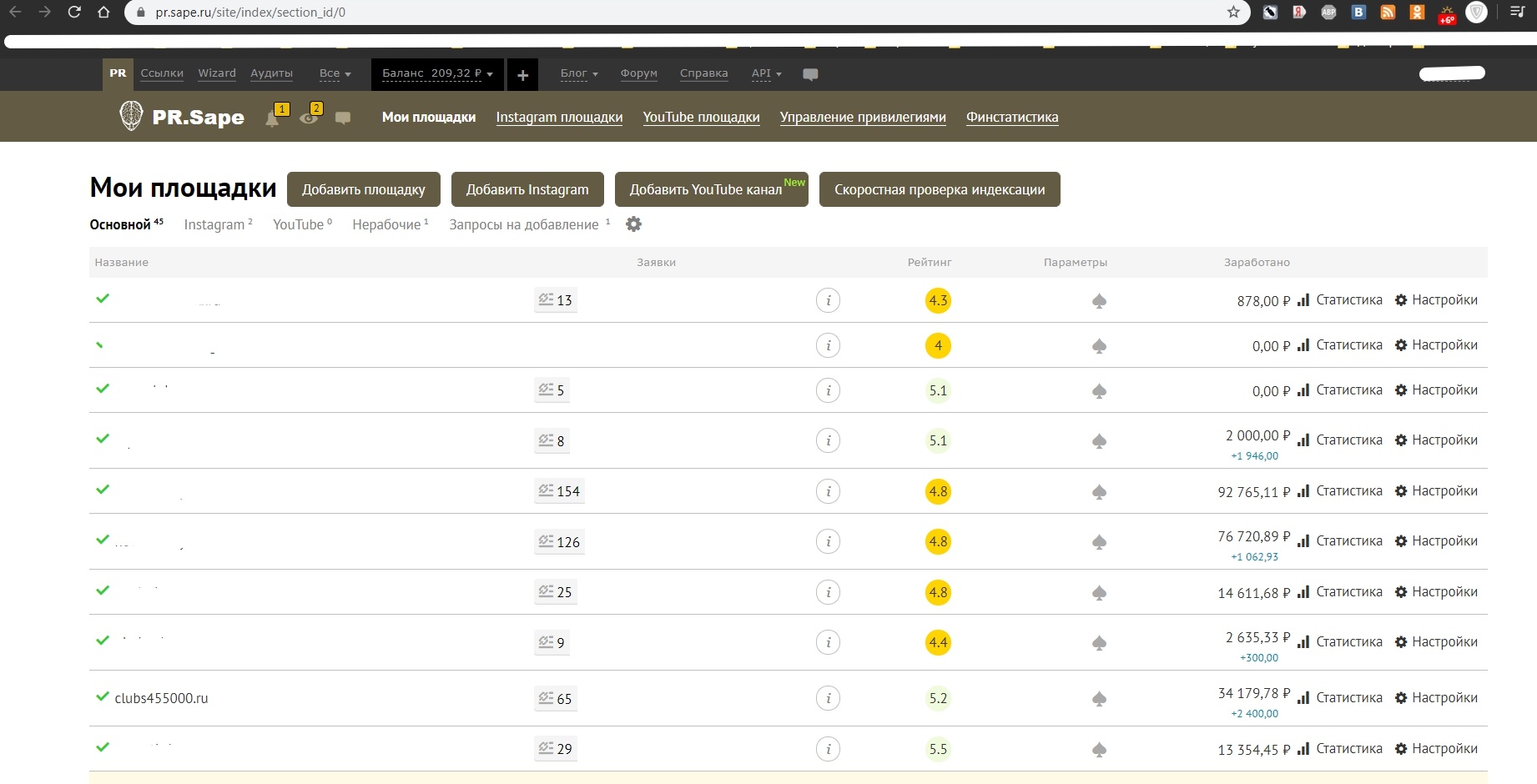Open Статистика for 92 765,11 ₽ row
This screenshot has height=784, width=1537.
[x=1340, y=491]
